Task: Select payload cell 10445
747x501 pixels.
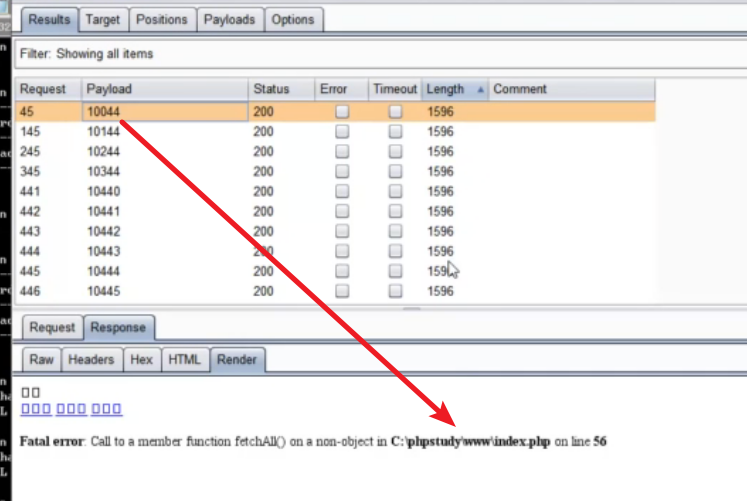Action: click(165, 291)
